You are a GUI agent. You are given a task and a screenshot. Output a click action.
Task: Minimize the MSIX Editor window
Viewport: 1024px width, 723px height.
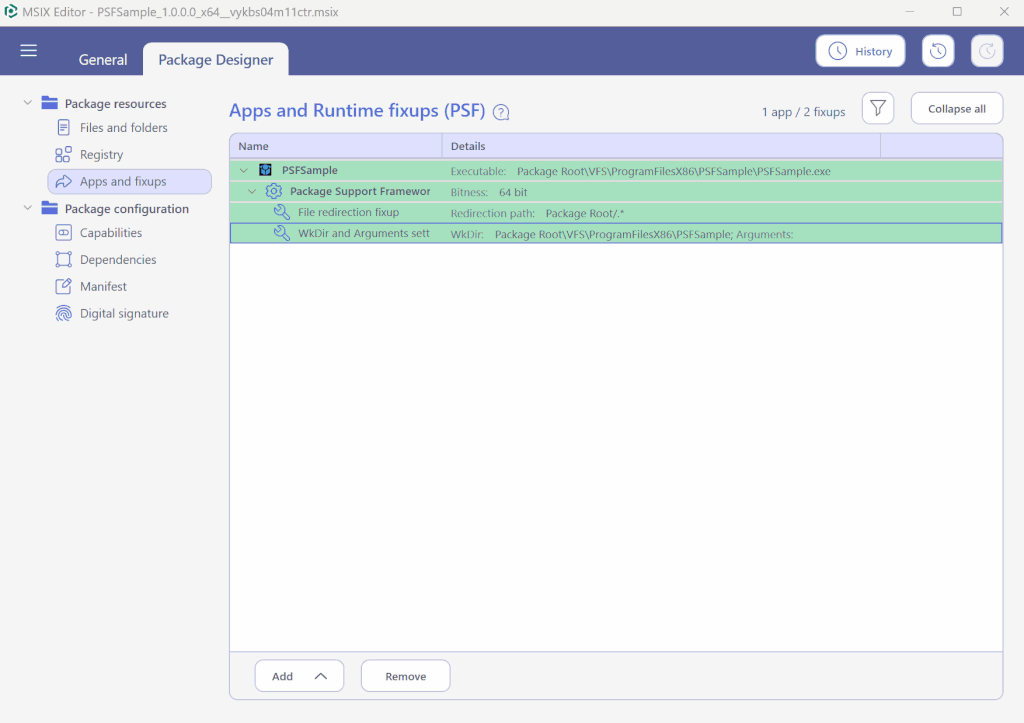[909, 12]
